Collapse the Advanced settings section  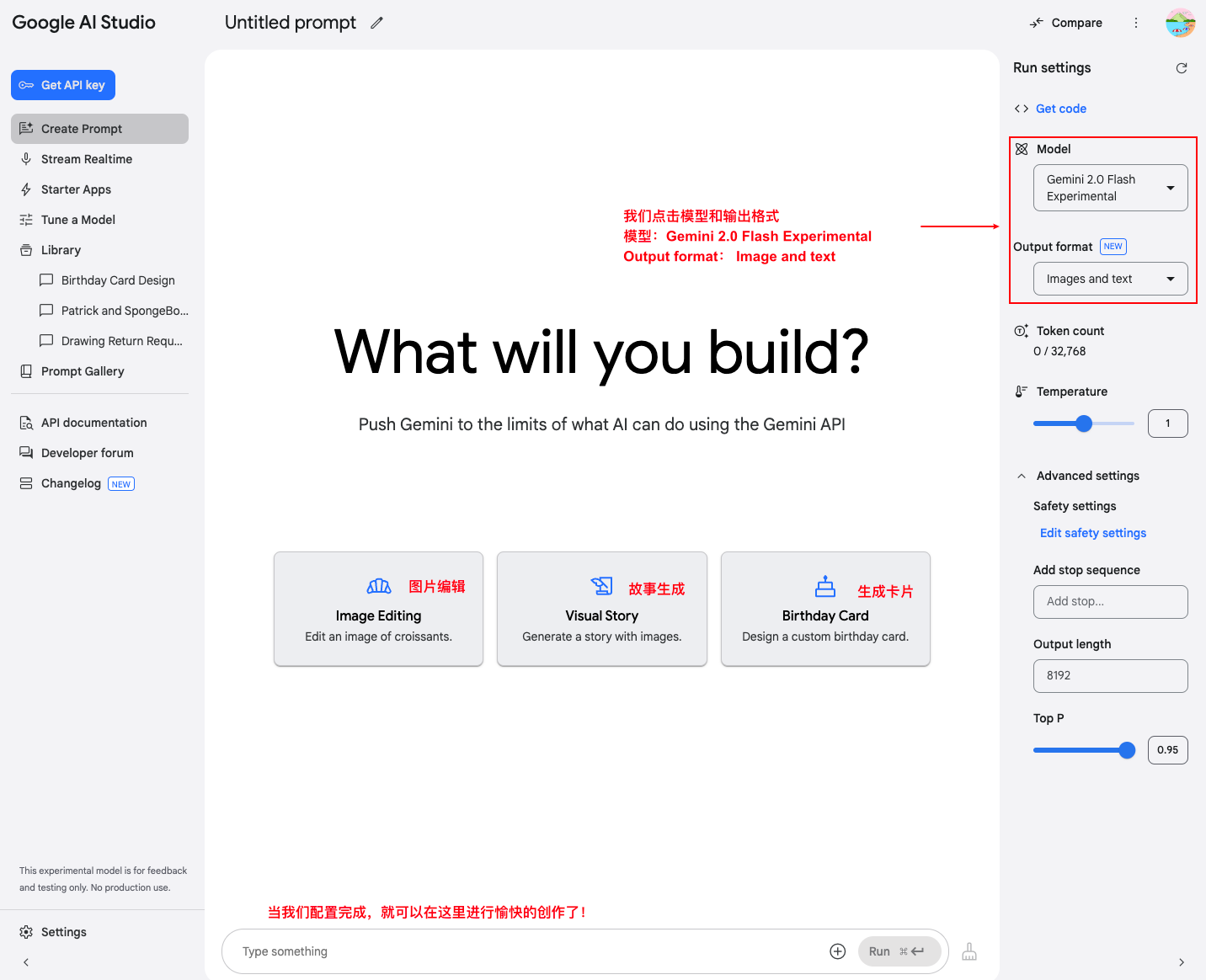pyautogui.click(x=1022, y=476)
